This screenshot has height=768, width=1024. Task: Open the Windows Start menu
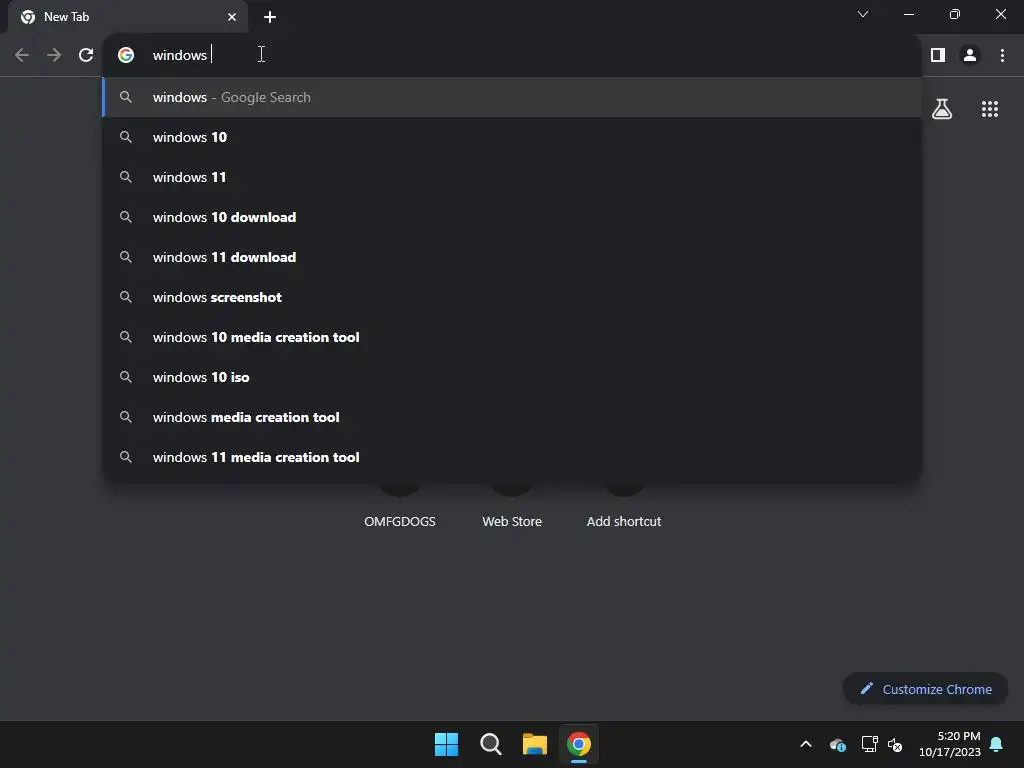coord(447,744)
